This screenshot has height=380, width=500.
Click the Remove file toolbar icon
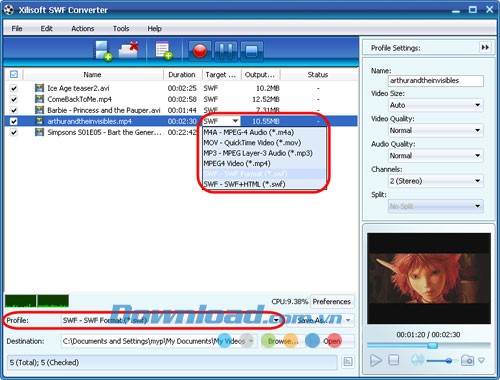pyautogui.click(x=128, y=51)
